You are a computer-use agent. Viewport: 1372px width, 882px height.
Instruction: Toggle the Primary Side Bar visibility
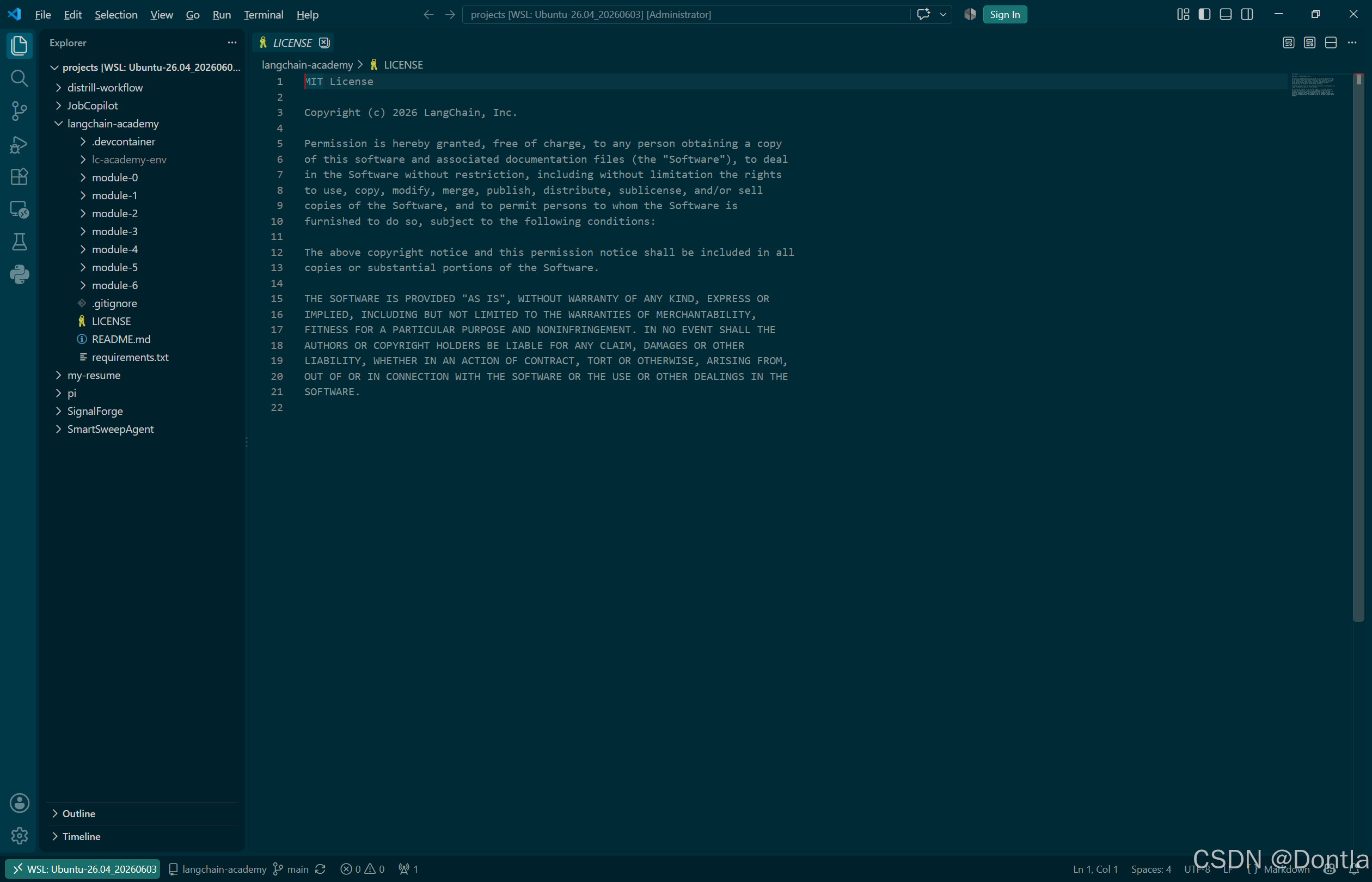pos(1204,14)
